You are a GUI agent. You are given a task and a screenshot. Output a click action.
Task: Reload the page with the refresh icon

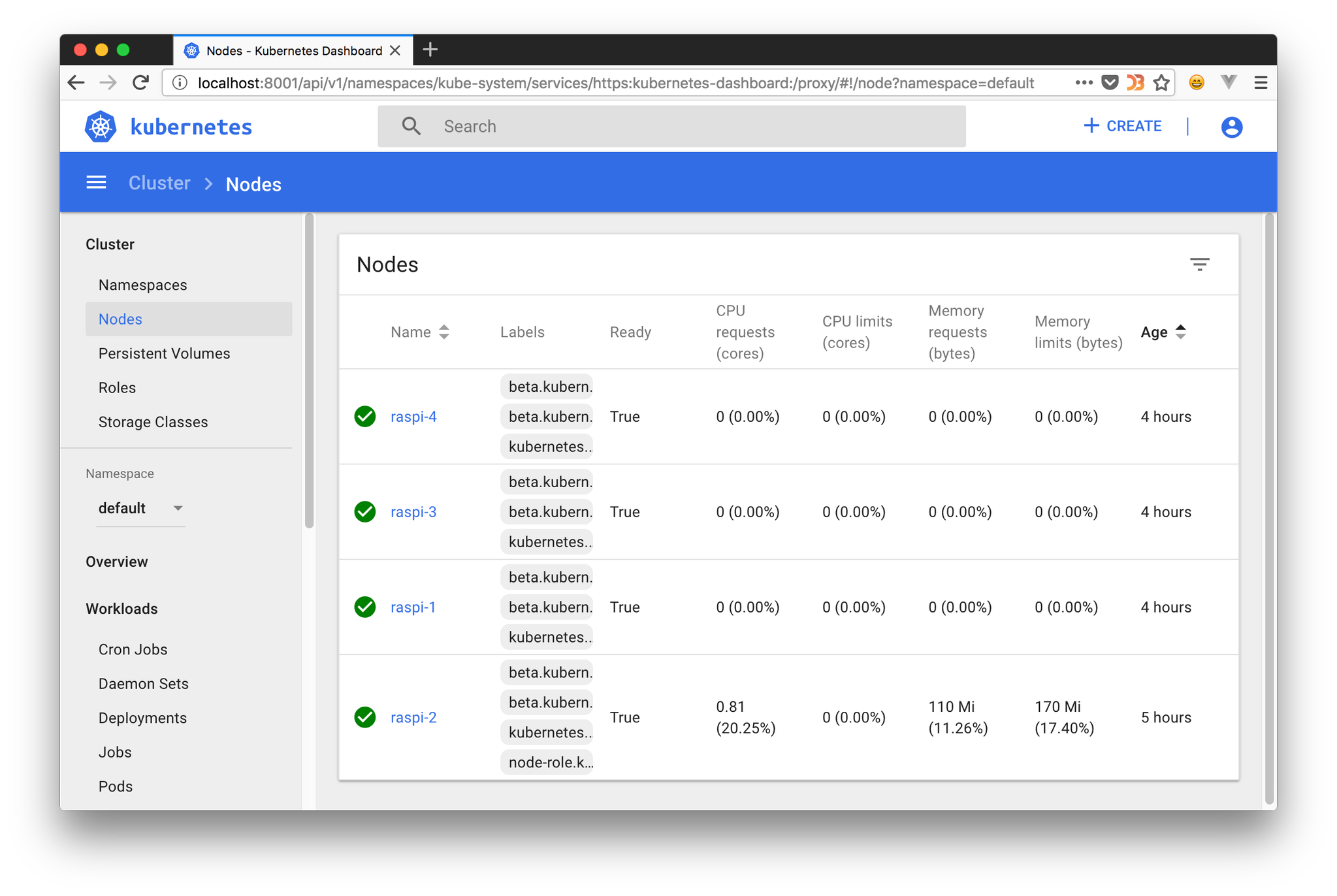(x=140, y=83)
